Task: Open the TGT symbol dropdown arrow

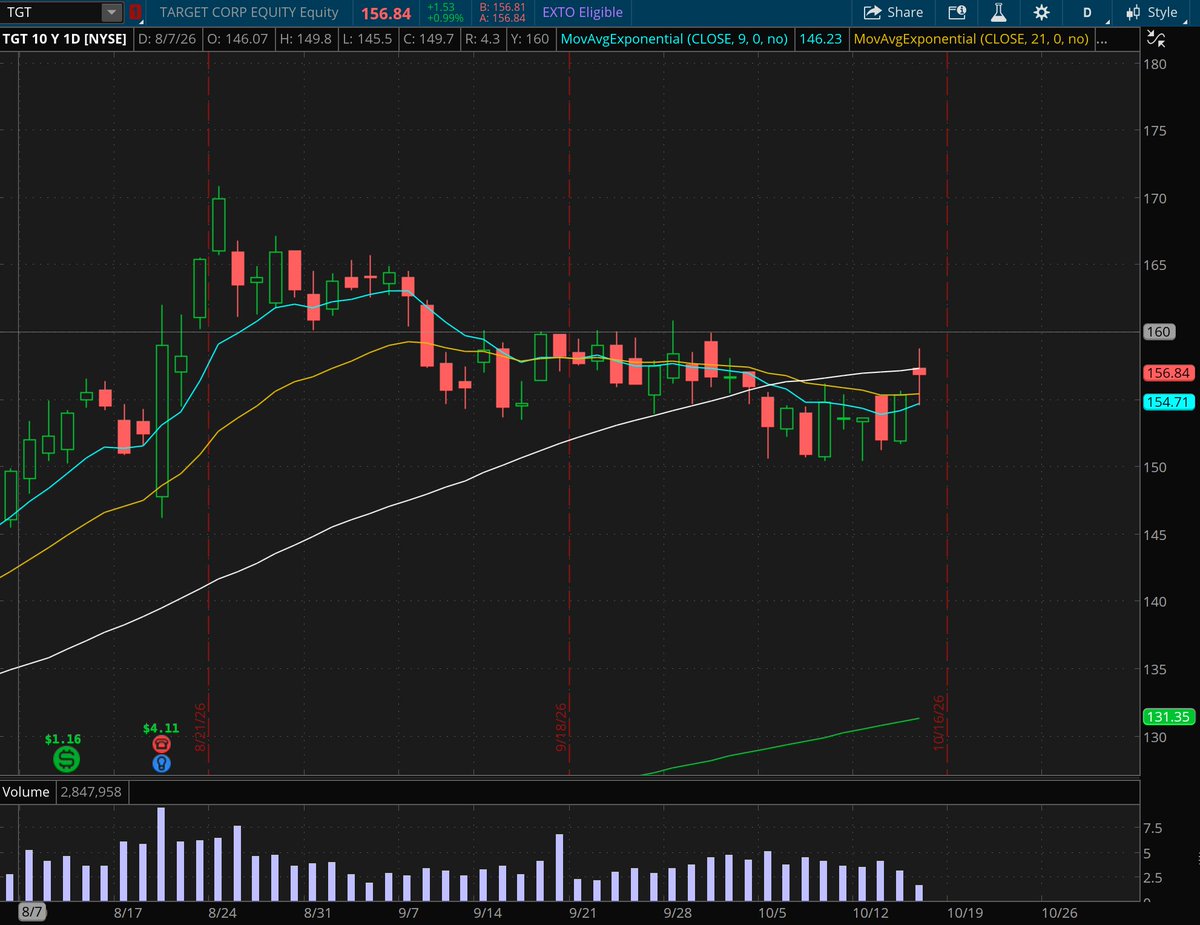Action: click(110, 13)
